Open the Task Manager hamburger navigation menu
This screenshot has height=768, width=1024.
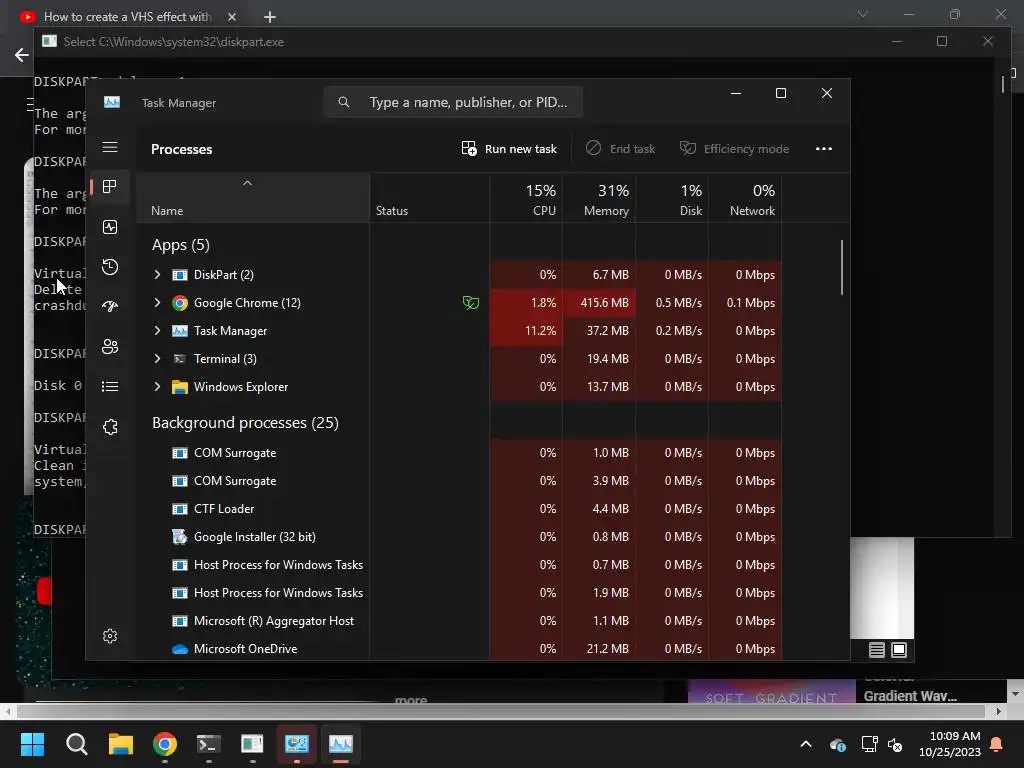pyautogui.click(x=110, y=148)
